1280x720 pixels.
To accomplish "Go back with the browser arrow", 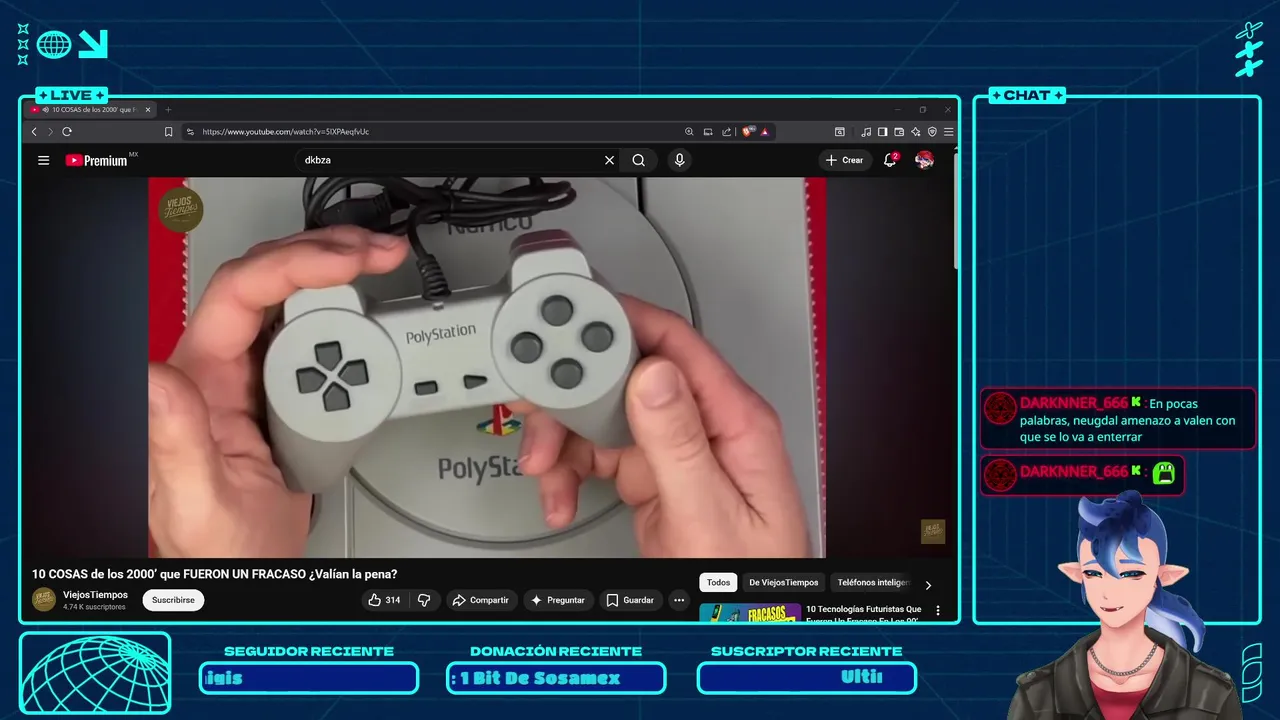I will tap(34, 131).
